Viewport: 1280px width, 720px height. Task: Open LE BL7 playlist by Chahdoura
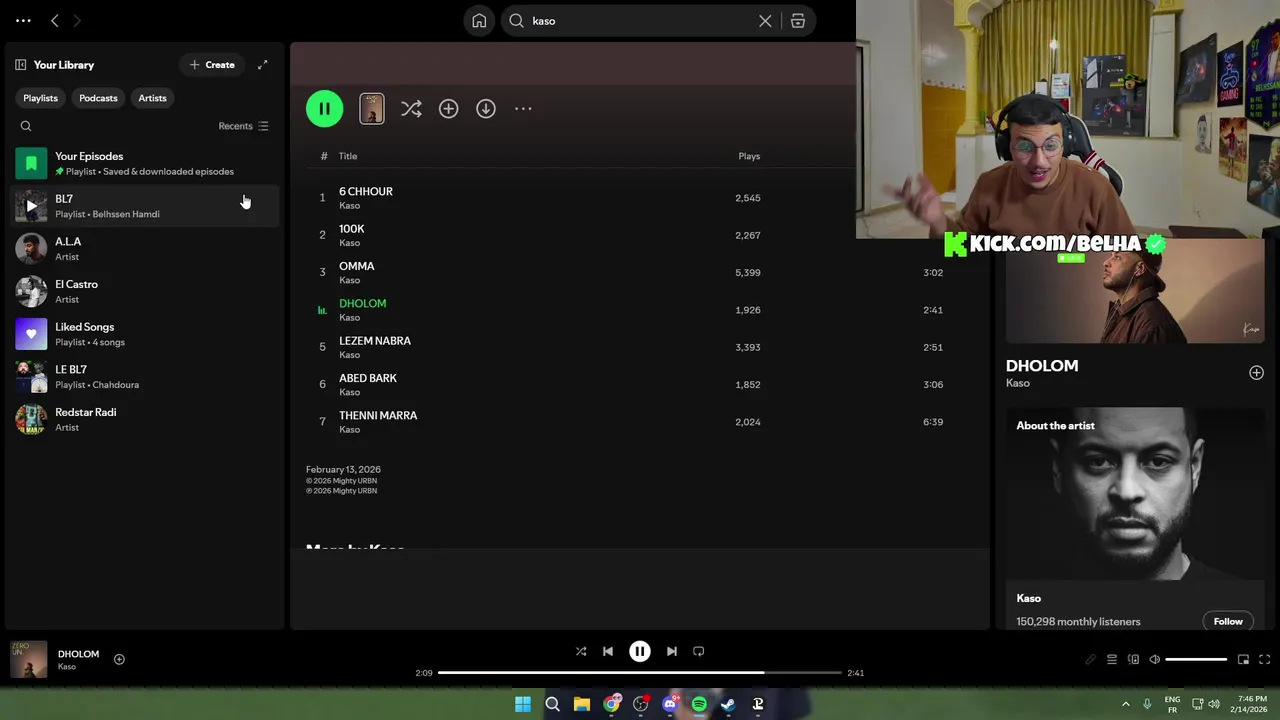(x=145, y=376)
